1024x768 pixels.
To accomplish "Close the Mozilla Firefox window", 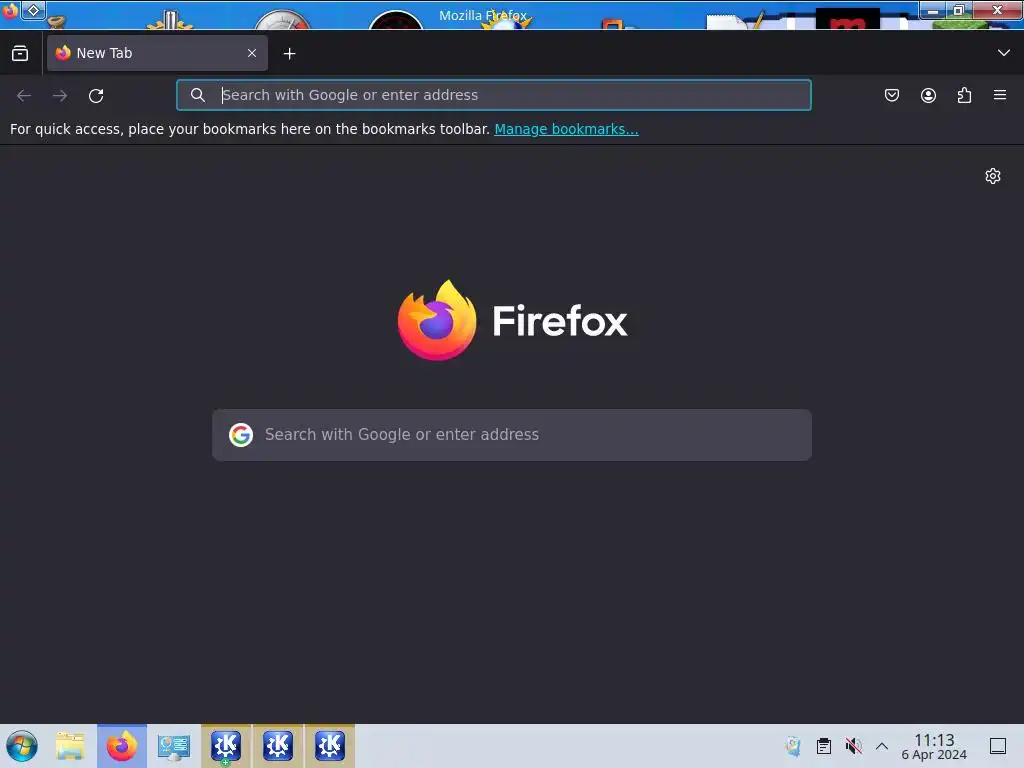I will coord(997,10).
